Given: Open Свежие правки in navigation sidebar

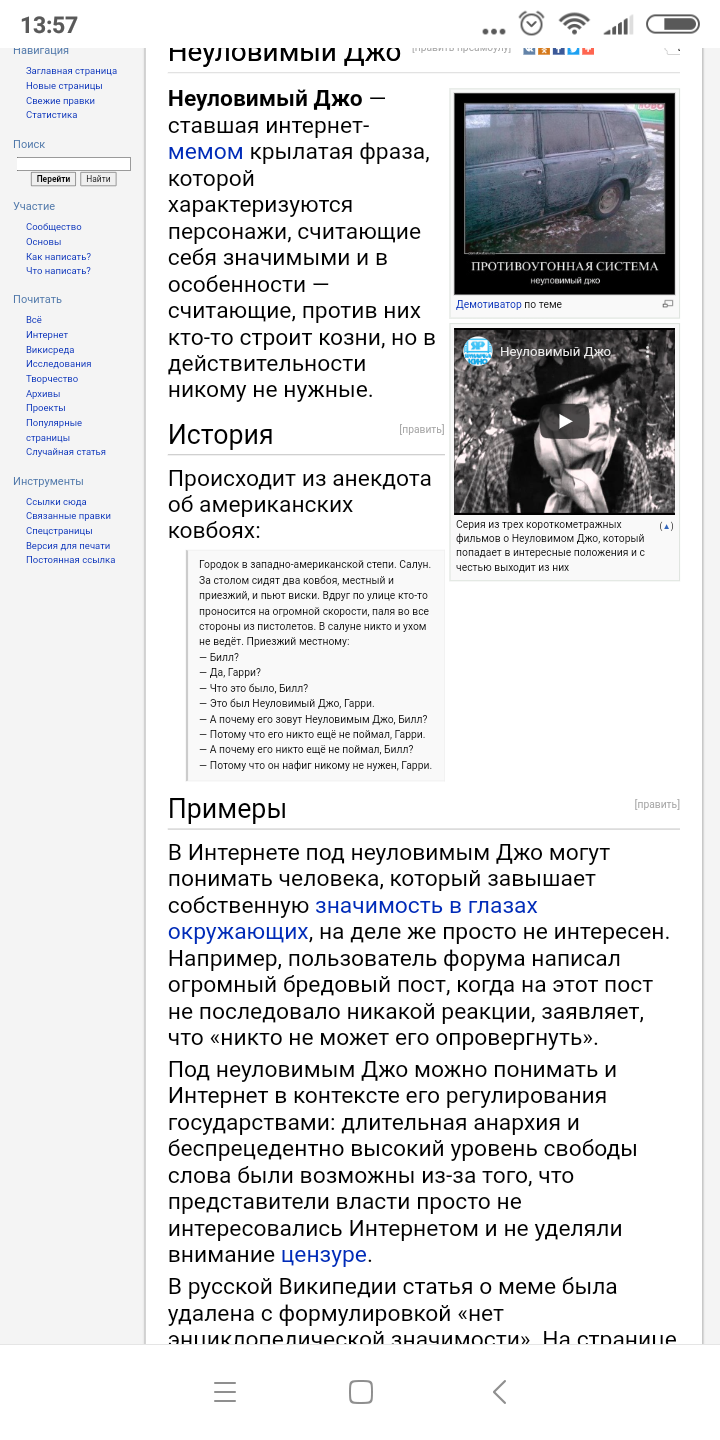Looking at the screenshot, I should [60, 101].
